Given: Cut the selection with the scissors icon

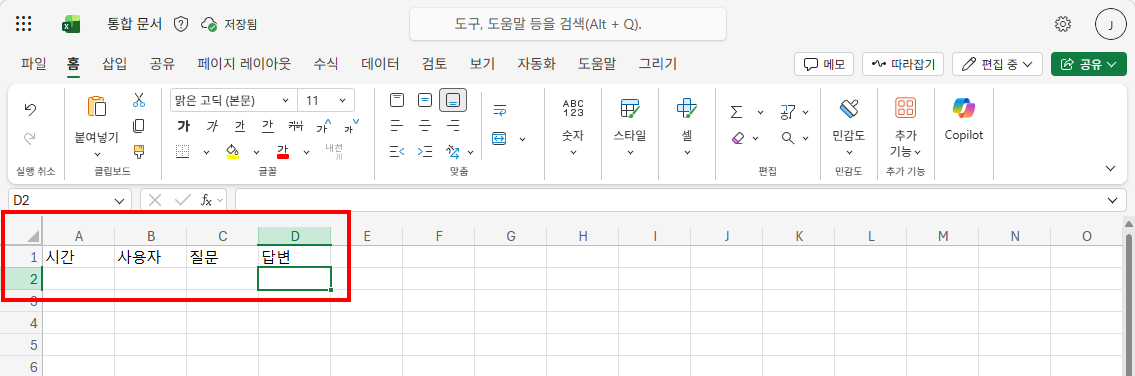Looking at the screenshot, I should tap(139, 100).
